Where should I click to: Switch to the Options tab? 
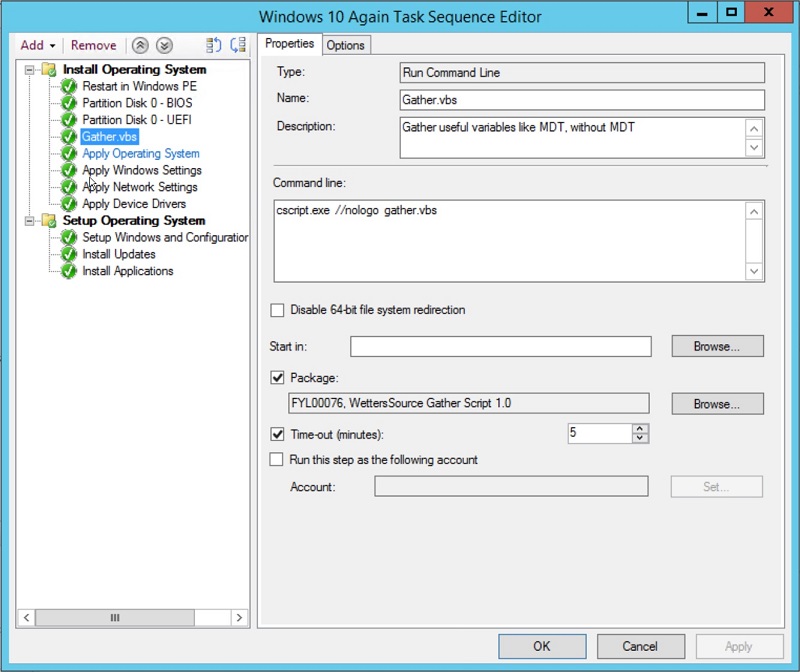coord(345,45)
